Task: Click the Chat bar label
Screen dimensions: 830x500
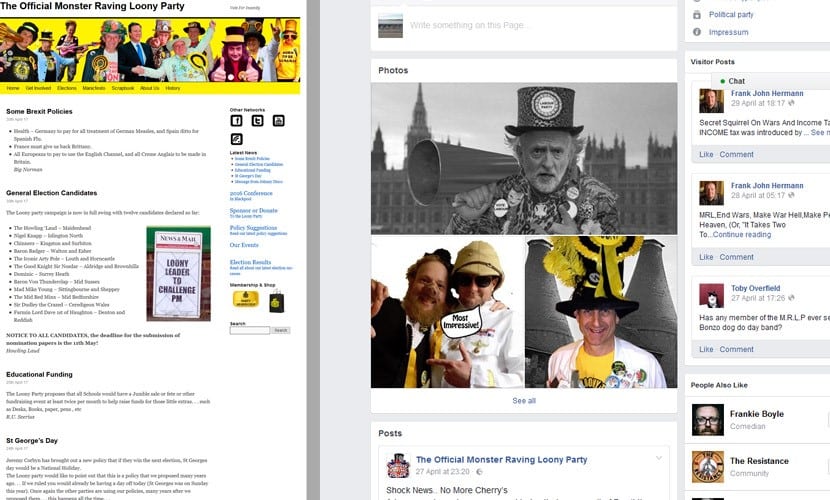Action: tap(736, 81)
